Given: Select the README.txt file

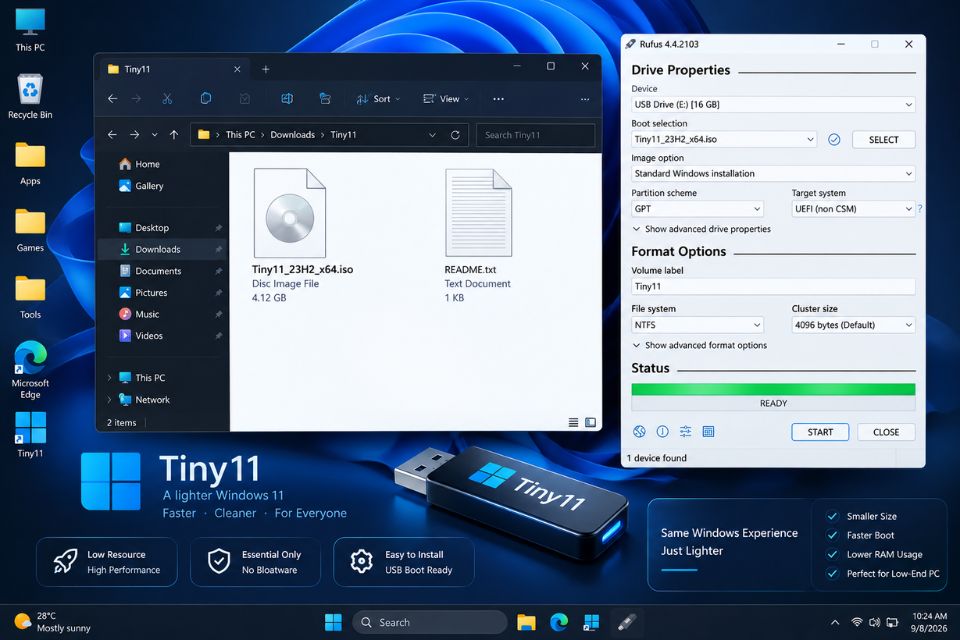Looking at the screenshot, I should (x=478, y=235).
